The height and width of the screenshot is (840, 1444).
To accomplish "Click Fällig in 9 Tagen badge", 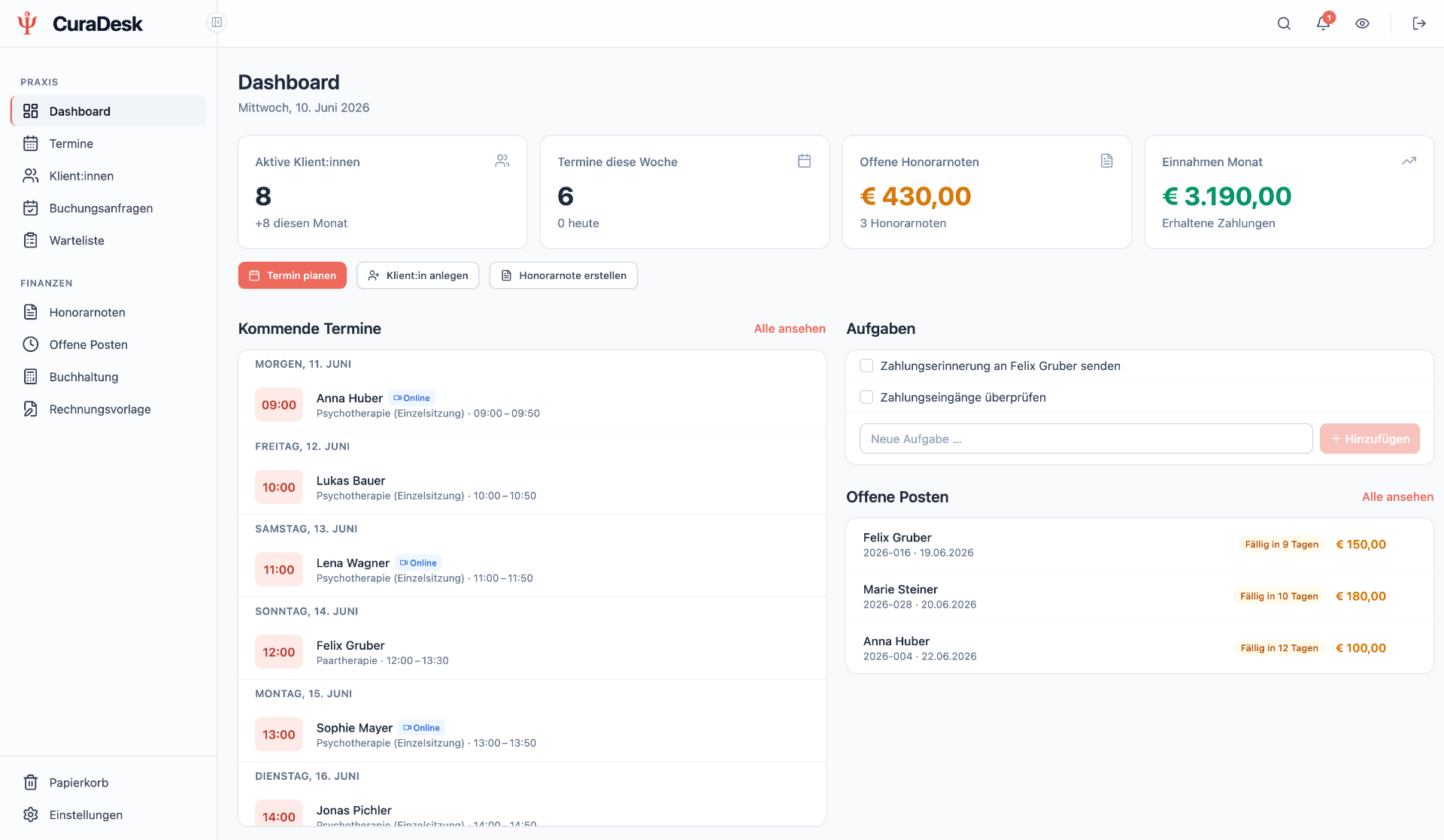I will tap(1282, 544).
